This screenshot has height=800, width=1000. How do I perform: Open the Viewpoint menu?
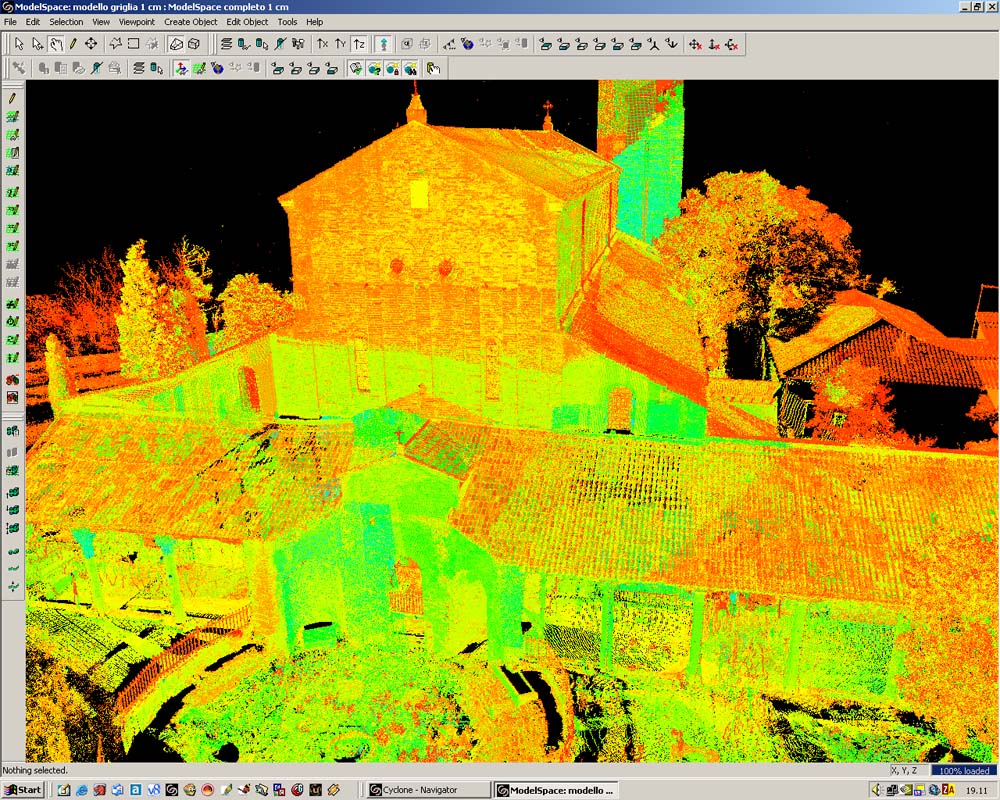pyautogui.click(x=137, y=22)
